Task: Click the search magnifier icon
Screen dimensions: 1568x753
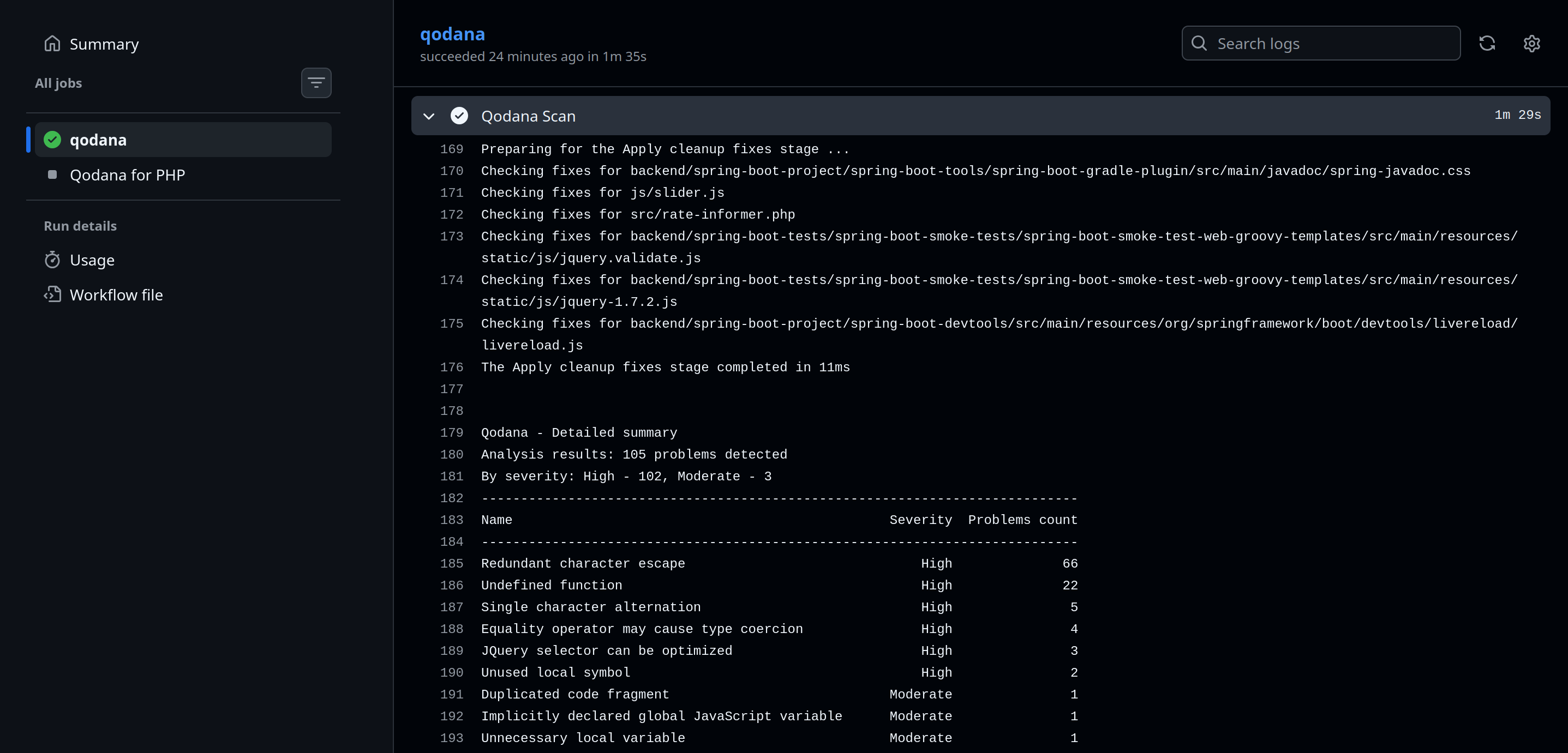Action: click(1199, 43)
